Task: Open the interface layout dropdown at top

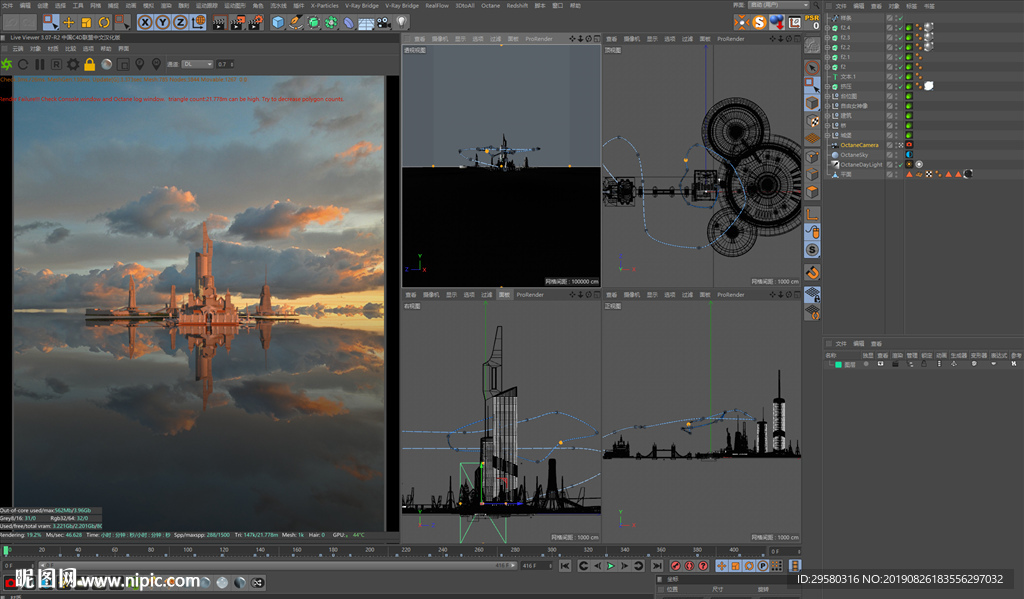Action: (778, 5)
